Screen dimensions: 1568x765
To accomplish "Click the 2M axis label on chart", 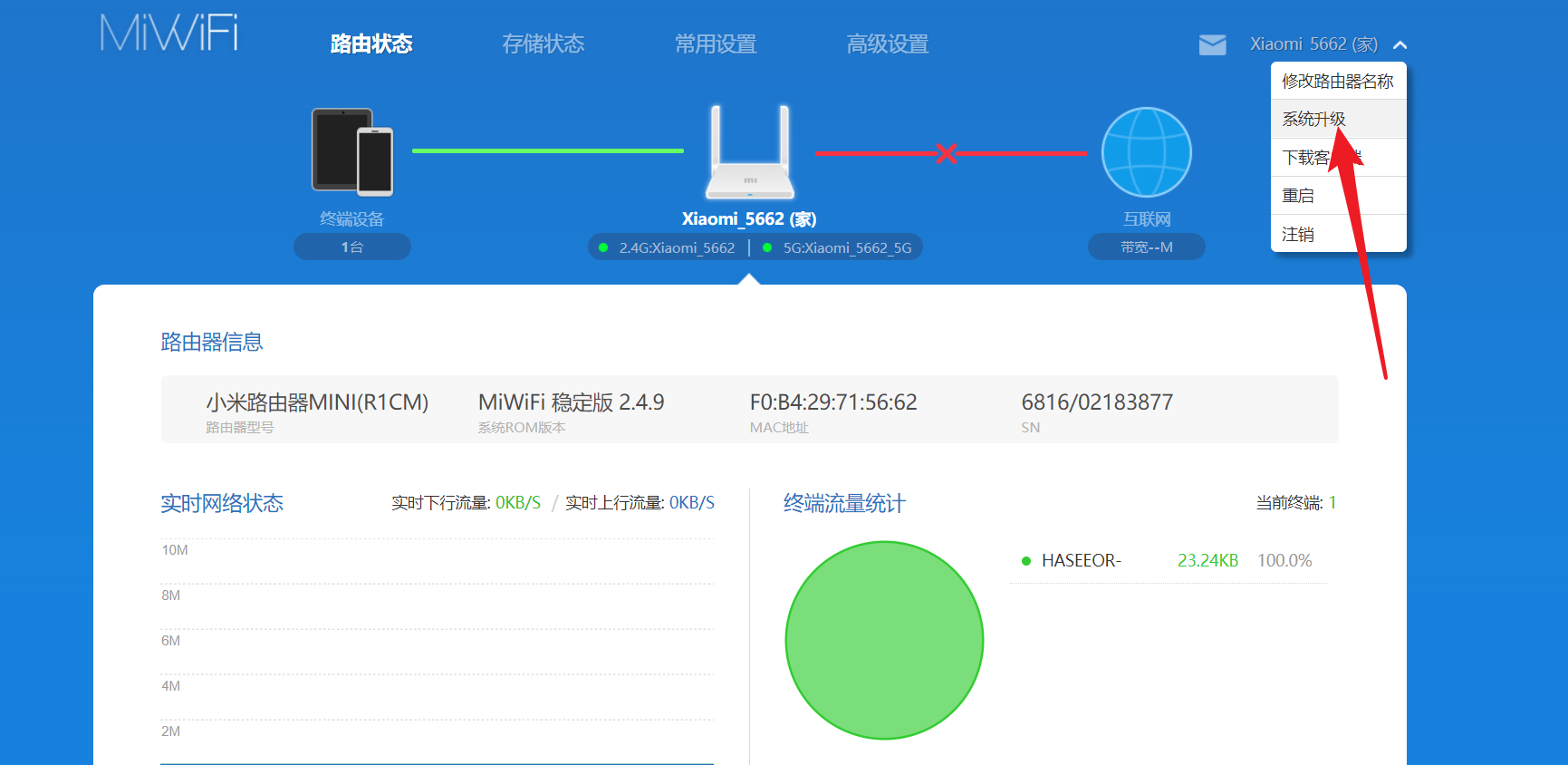I will [171, 731].
